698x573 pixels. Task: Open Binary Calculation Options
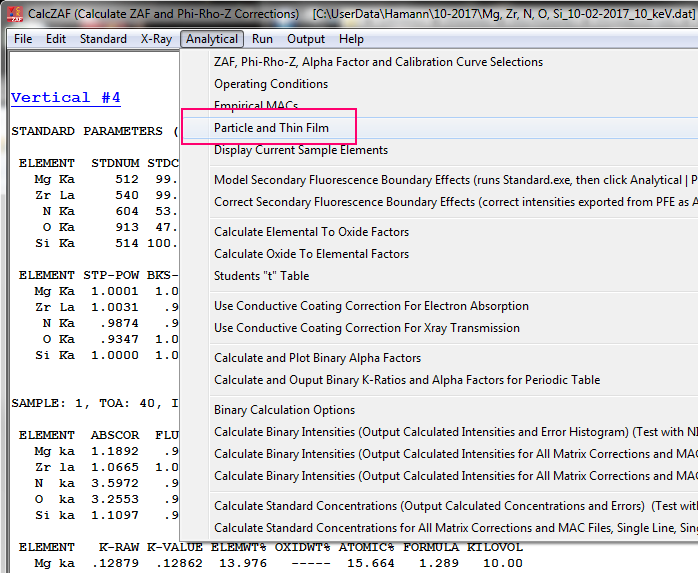point(284,410)
